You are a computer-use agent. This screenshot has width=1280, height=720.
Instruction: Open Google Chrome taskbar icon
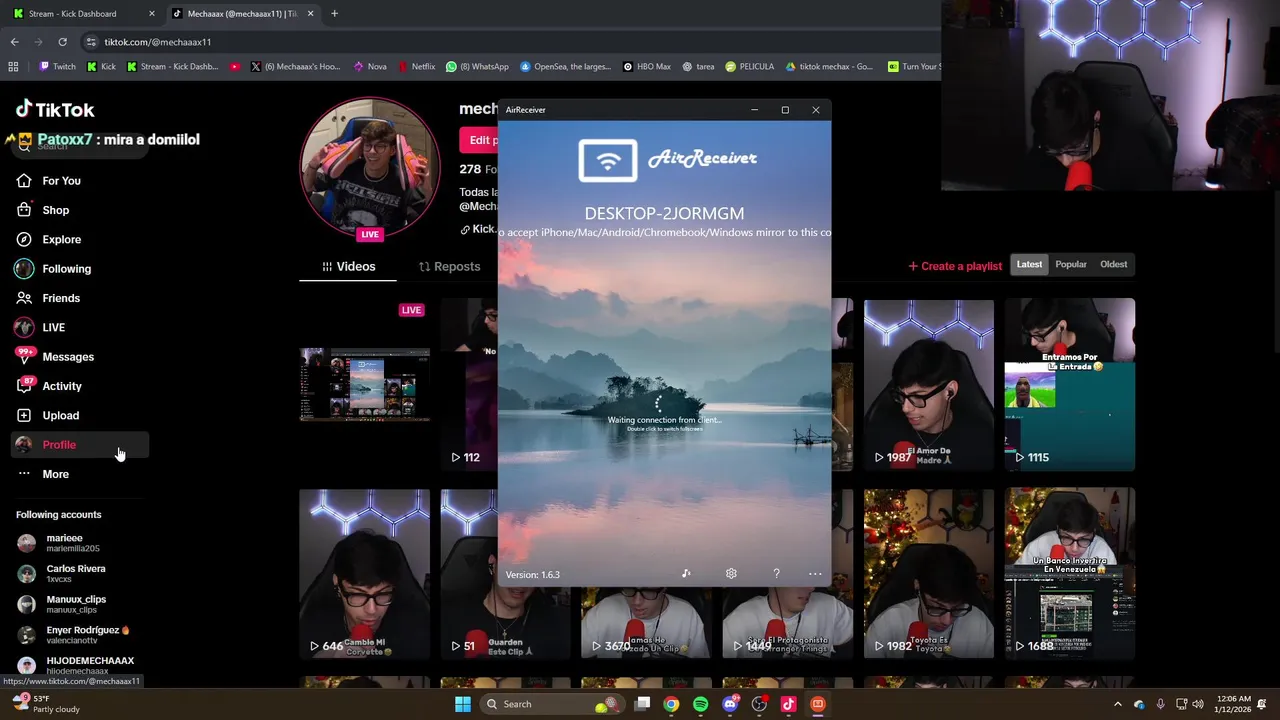(x=671, y=704)
